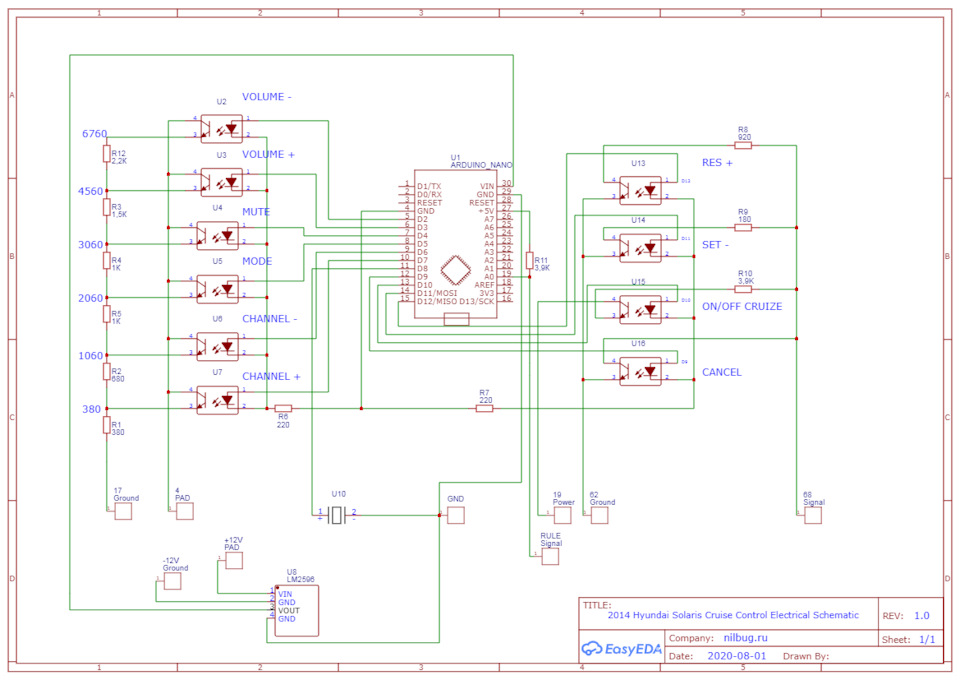The width and height of the screenshot is (960, 680).
Task: Click the 'CANCEL' label
Action: pos(722,372)
